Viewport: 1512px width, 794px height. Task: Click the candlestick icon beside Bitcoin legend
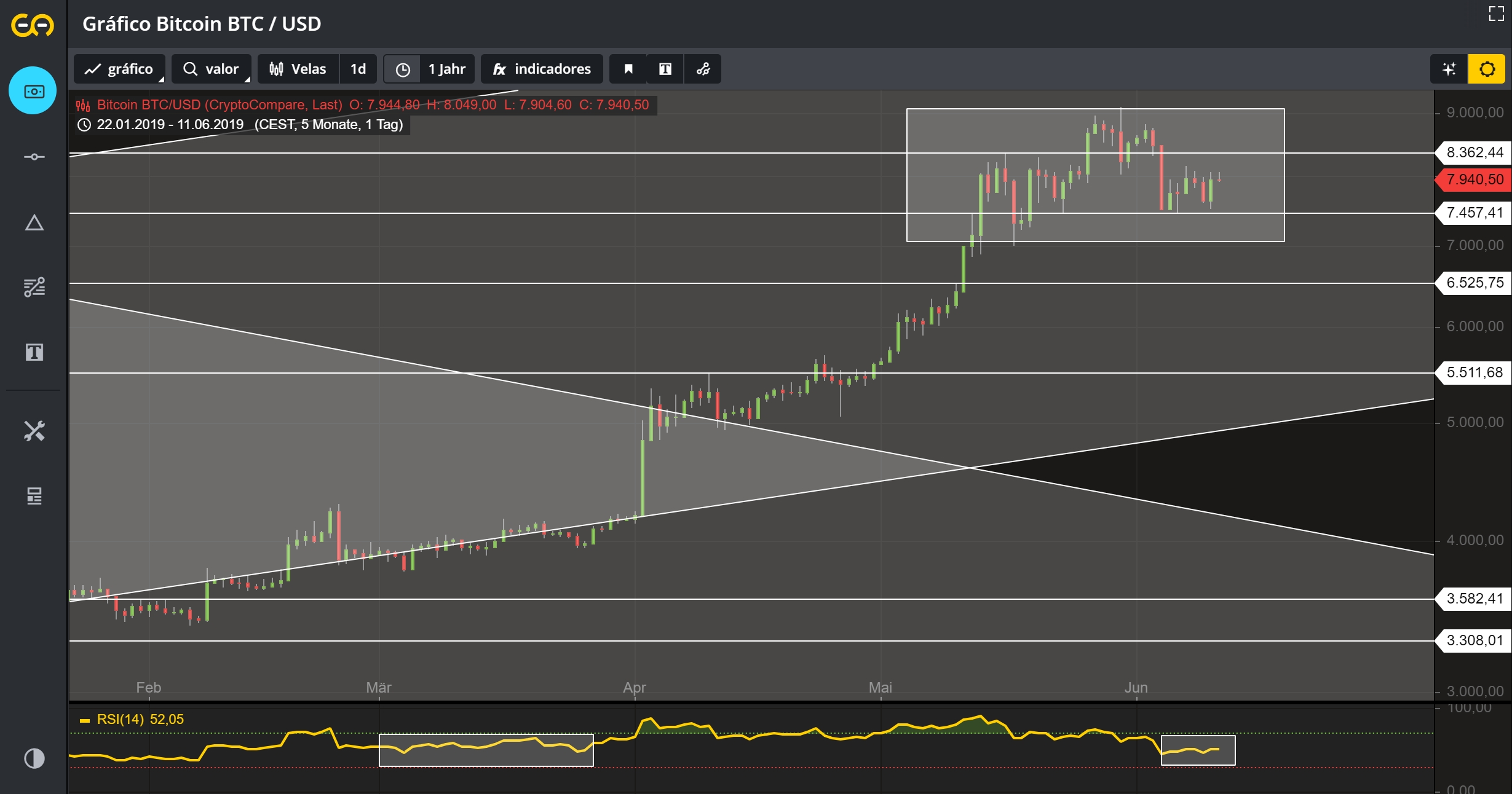coord(83,106)
